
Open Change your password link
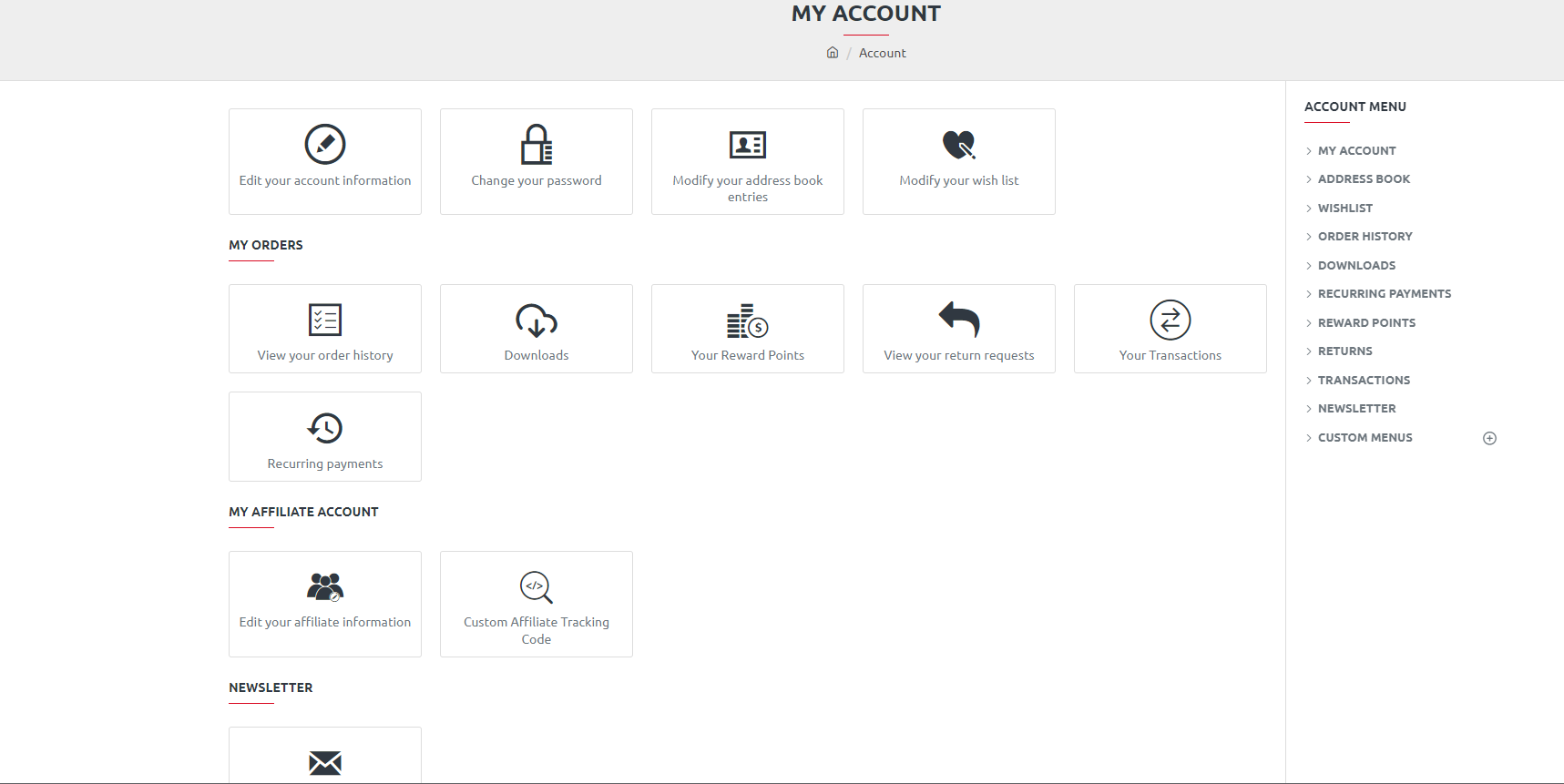click(537, 180)
